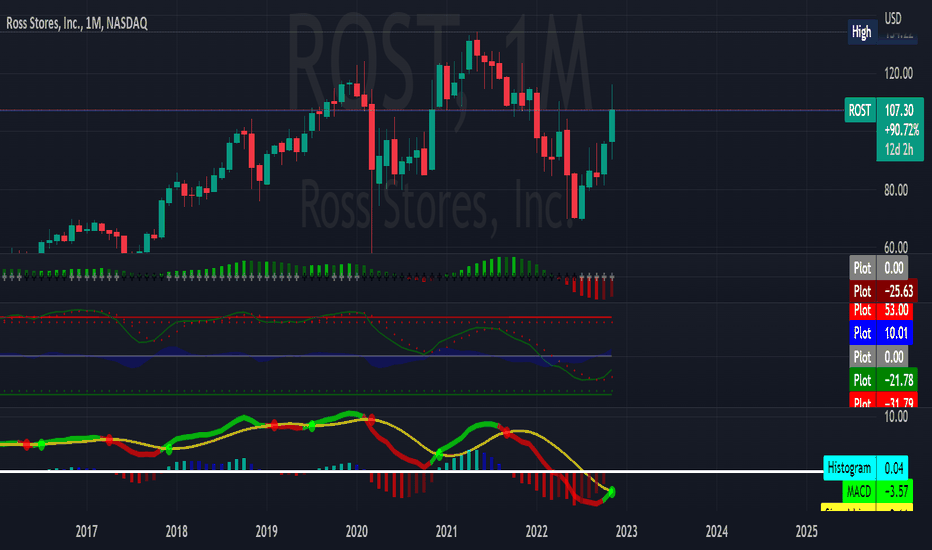Click the 10.00 value on MACD axis
Screen dimensions: 932x550
tap(896, 416)
